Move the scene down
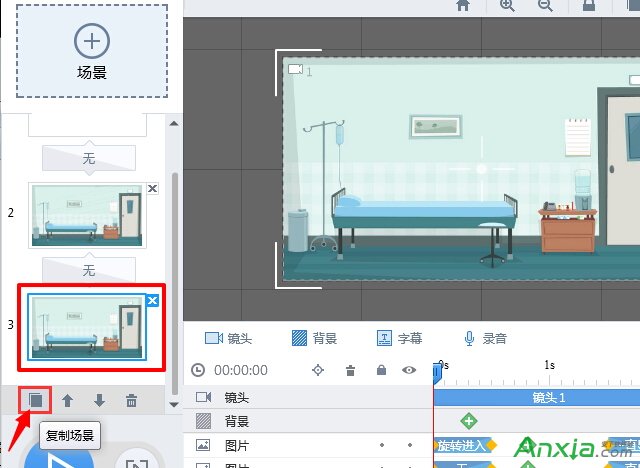Image resolution: width=640 pixels, height=468 pixels. 99,401
